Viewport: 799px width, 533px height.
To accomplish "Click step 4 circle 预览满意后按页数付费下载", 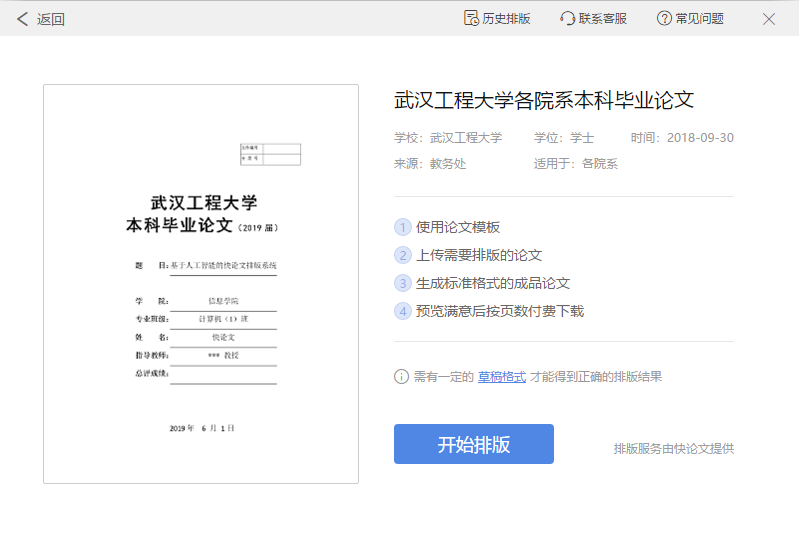I will [x=403, y=311].
